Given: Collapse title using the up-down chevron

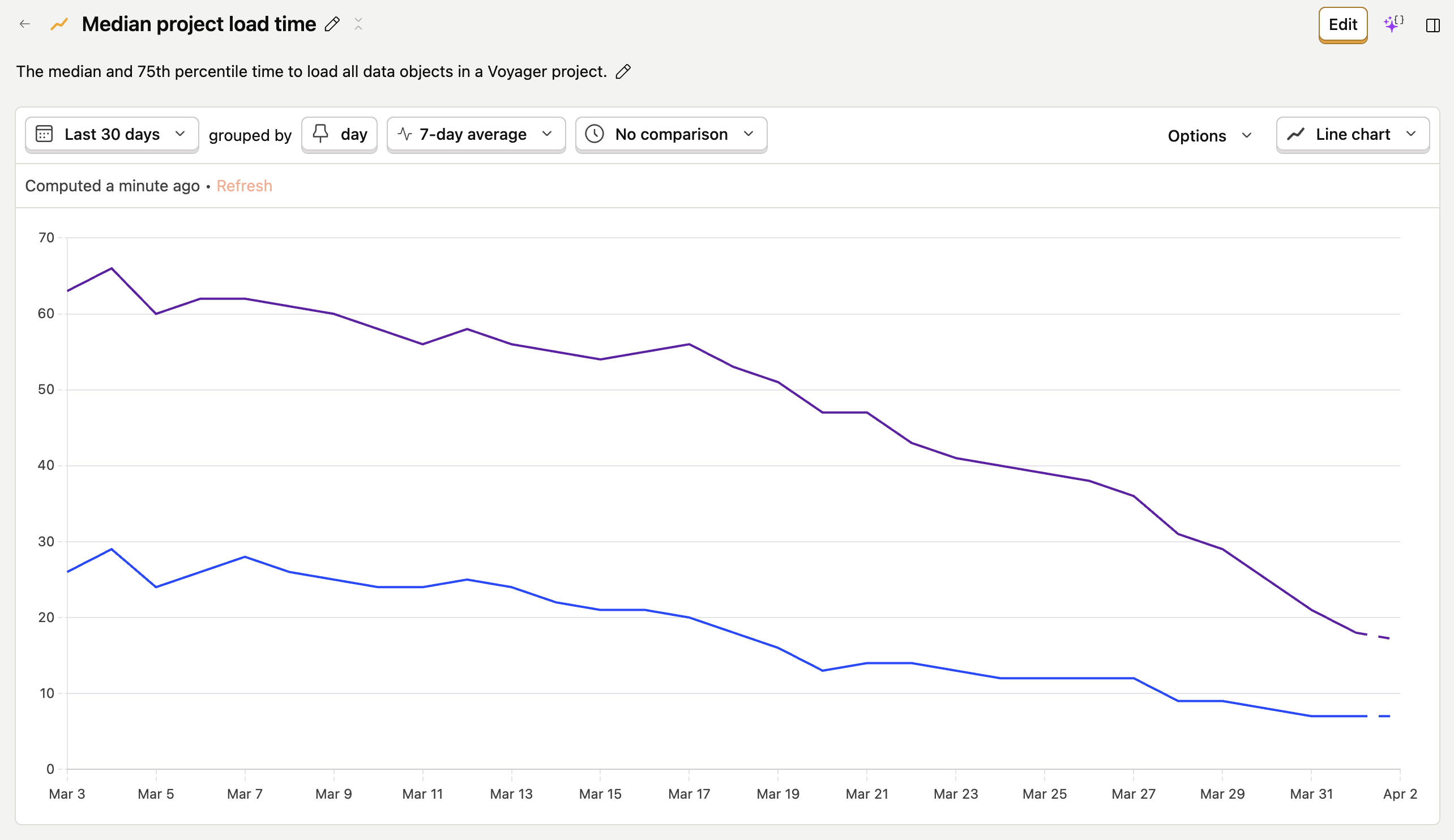Looking at the screenshot, I should click(358, 24).
